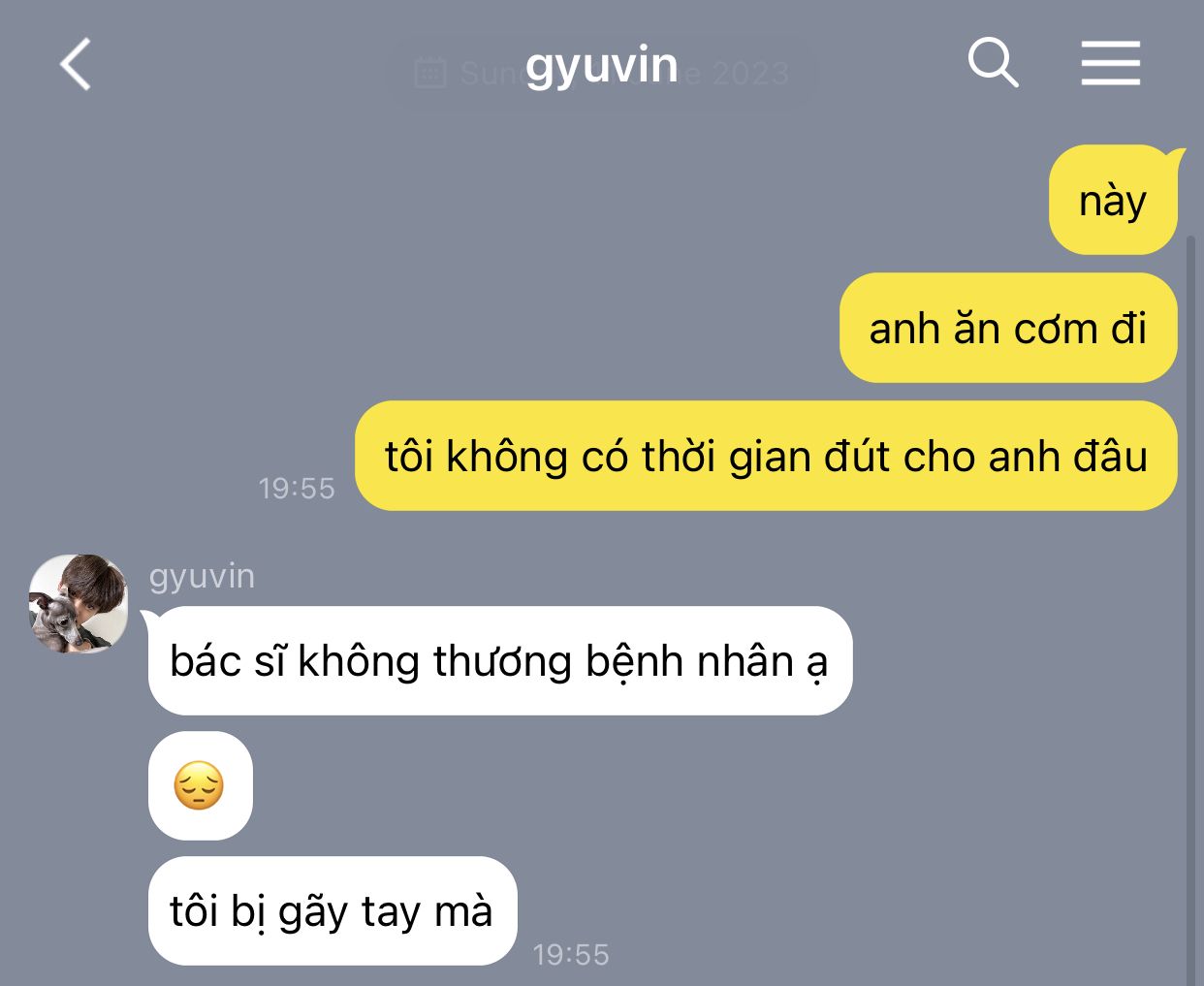Select "tôi không có thời gian đút" message

766,456
